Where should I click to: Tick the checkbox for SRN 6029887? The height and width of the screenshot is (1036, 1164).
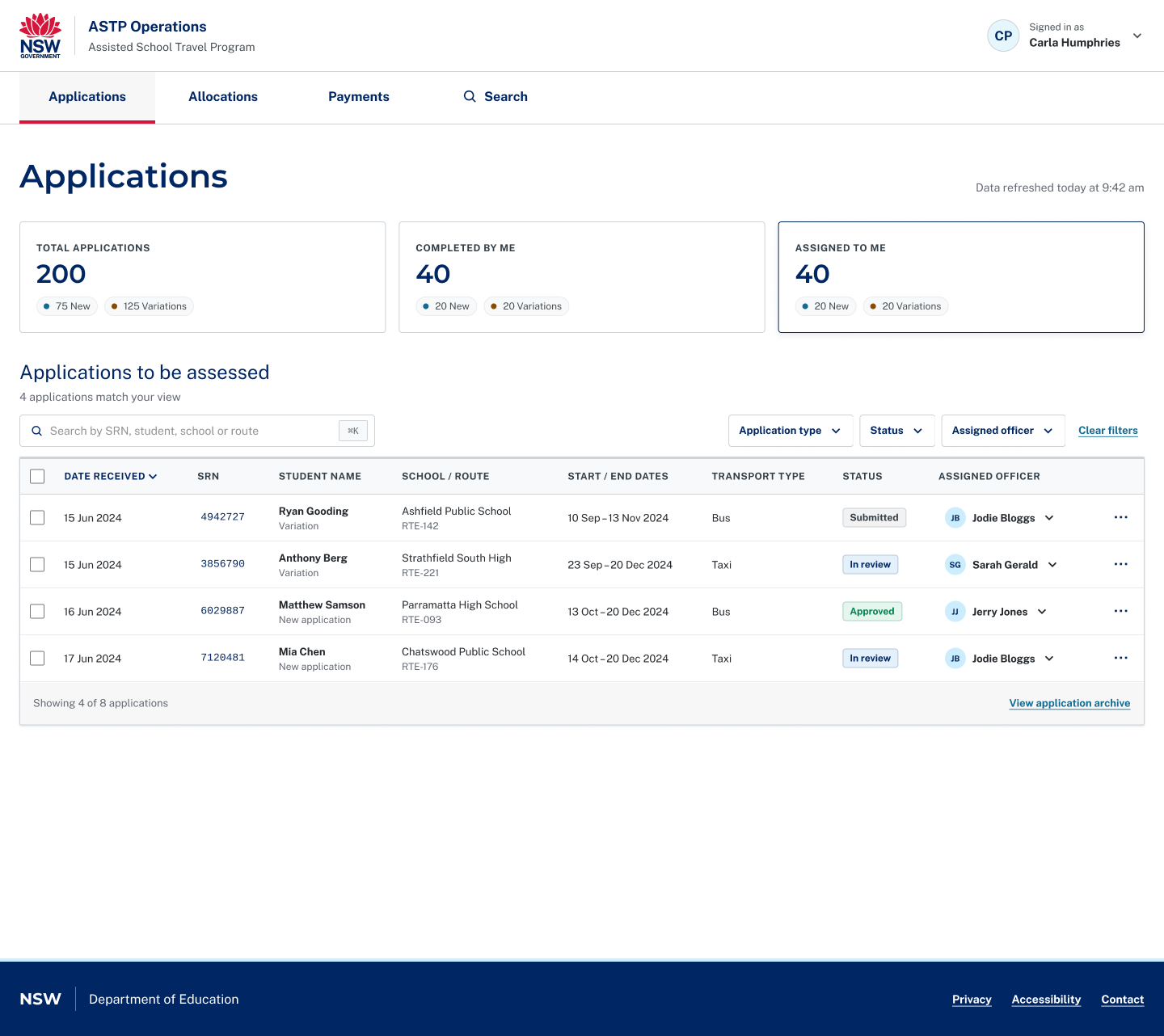37,611
